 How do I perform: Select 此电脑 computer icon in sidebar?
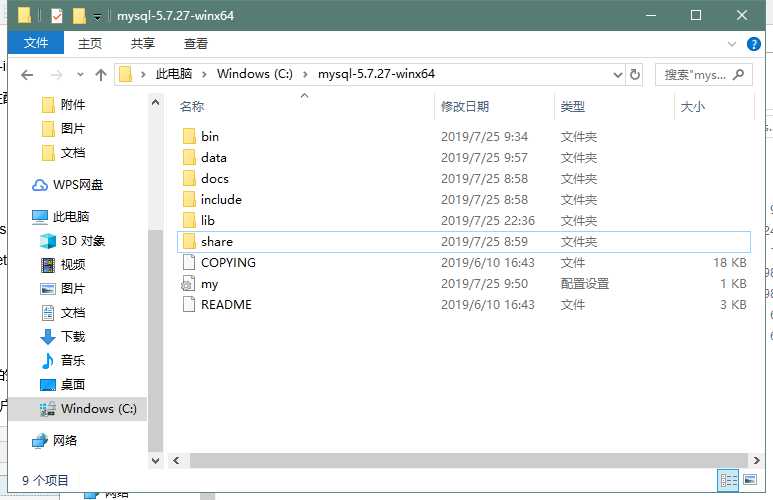[x=39, y=217]
